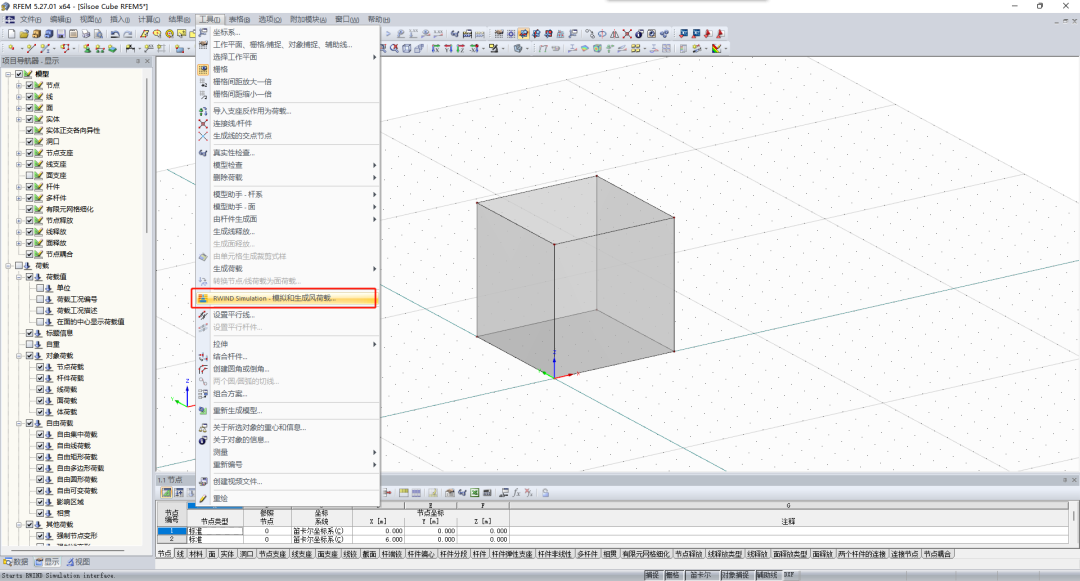Image resolution: width=1080 pixels, height=581 pixels.
Task: Click the Excel export icon in table toolbar
Action: [475, 493]
